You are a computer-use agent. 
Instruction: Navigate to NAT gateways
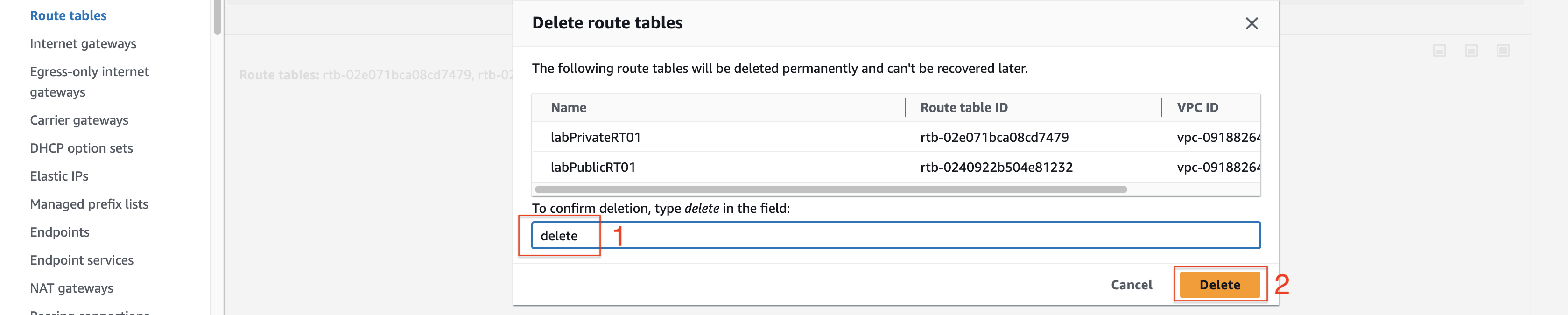(x=72, y=288)
